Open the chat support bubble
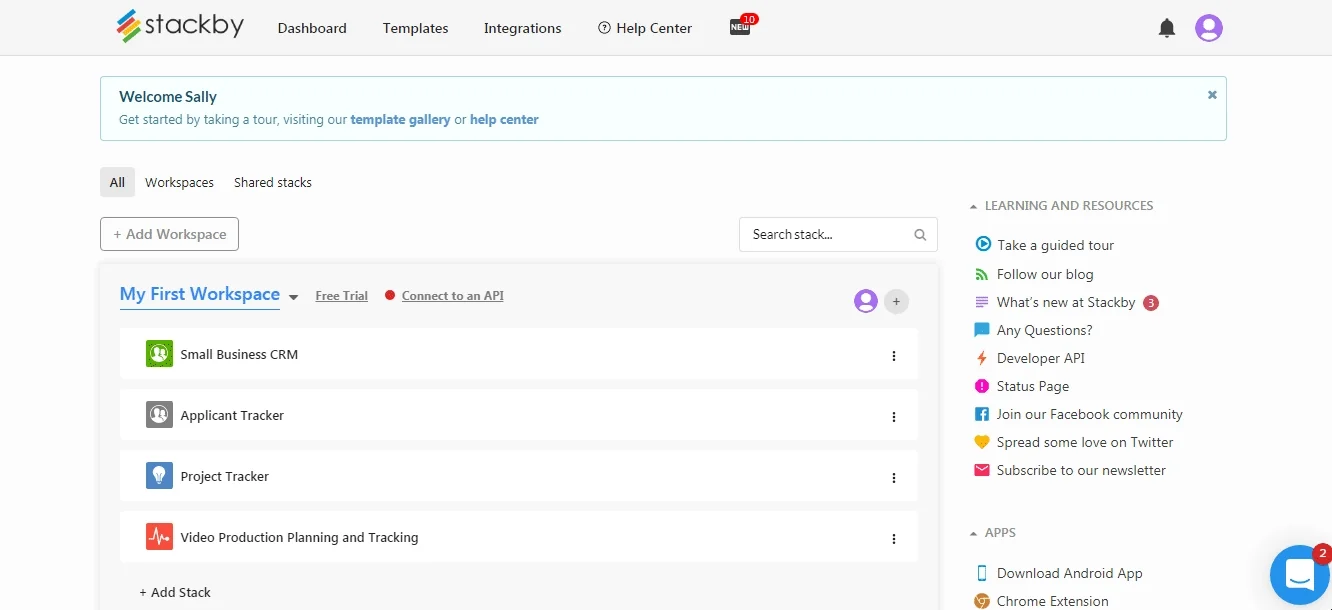 (1299, 574)
